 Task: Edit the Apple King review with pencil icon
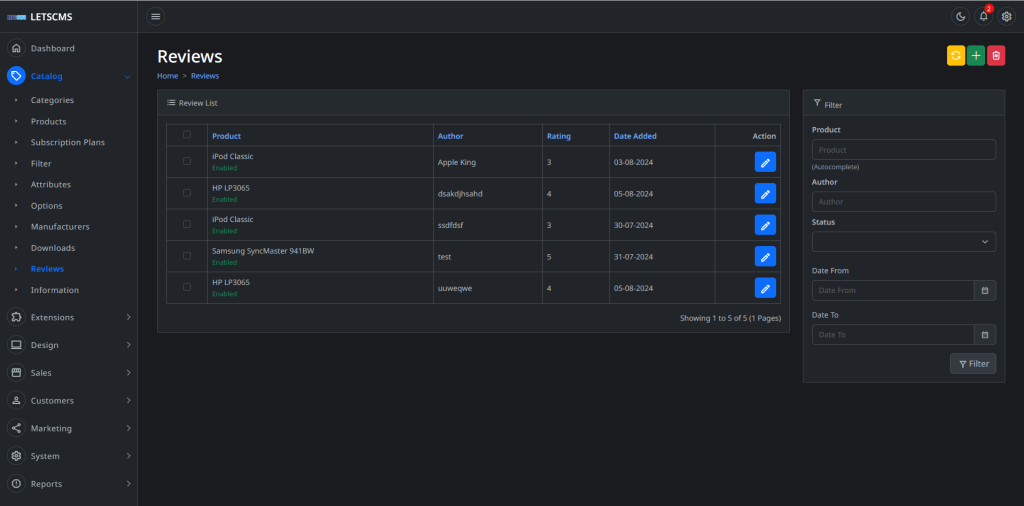[x=765, y=162]
